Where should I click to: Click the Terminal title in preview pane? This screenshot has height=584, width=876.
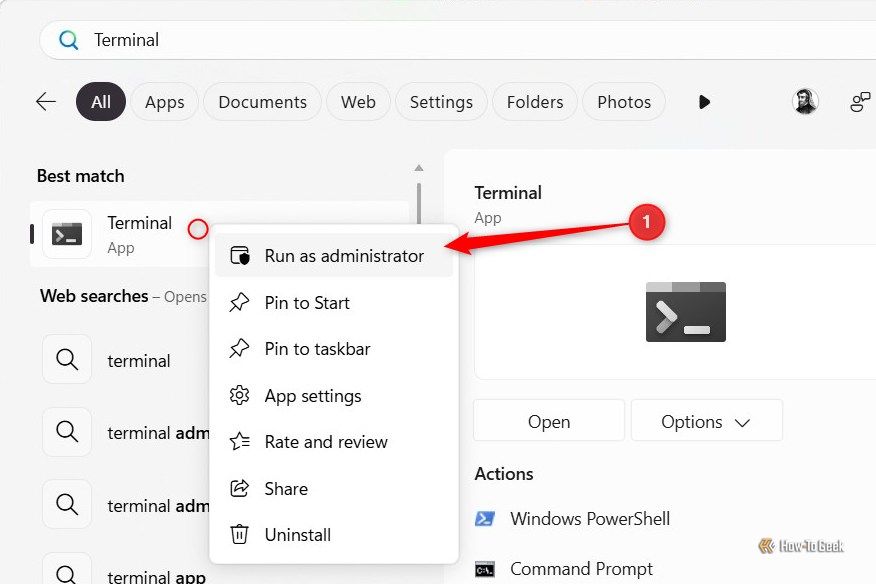508,193
